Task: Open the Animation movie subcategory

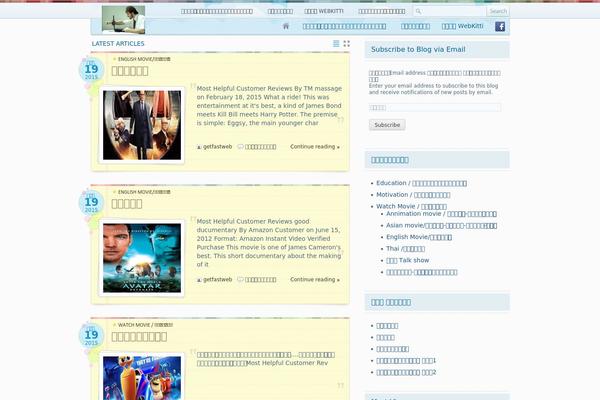Action: tap(441, 214)
